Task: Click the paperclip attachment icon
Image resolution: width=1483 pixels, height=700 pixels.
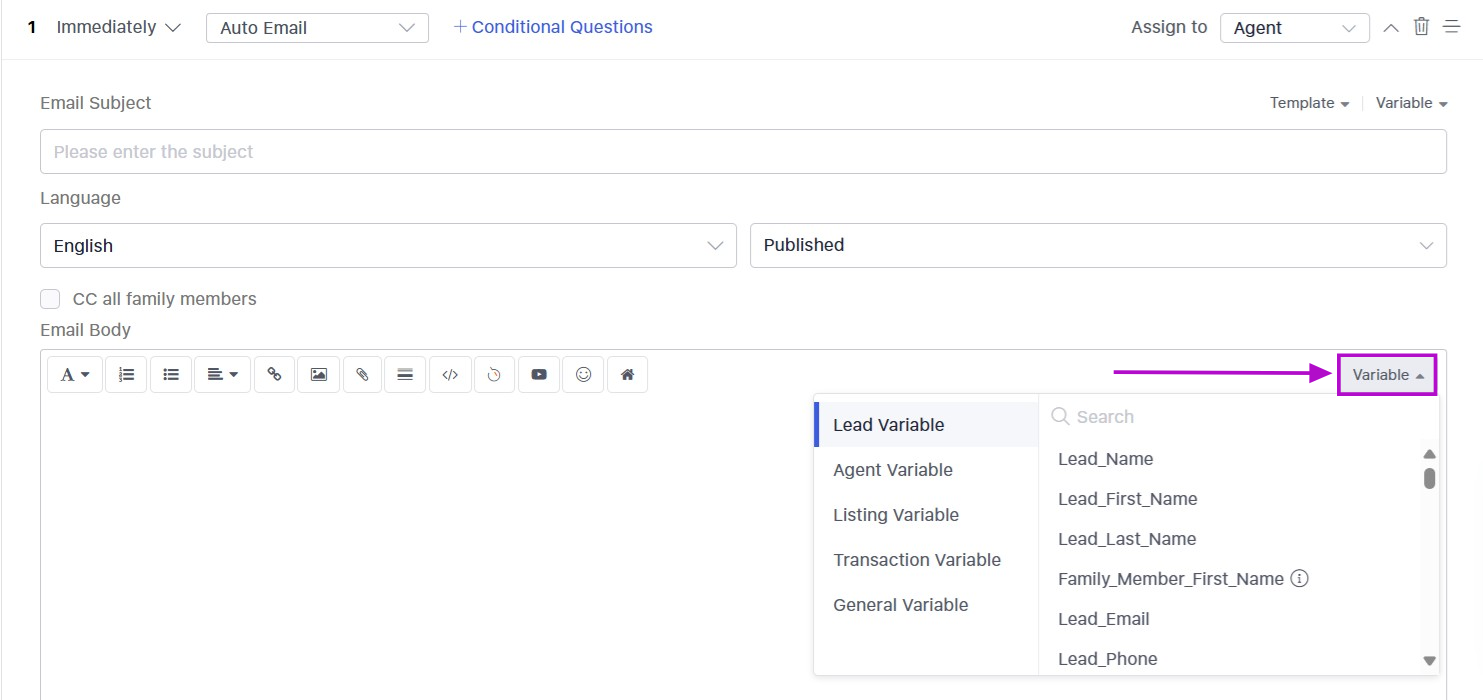Action: coord(362,375)
